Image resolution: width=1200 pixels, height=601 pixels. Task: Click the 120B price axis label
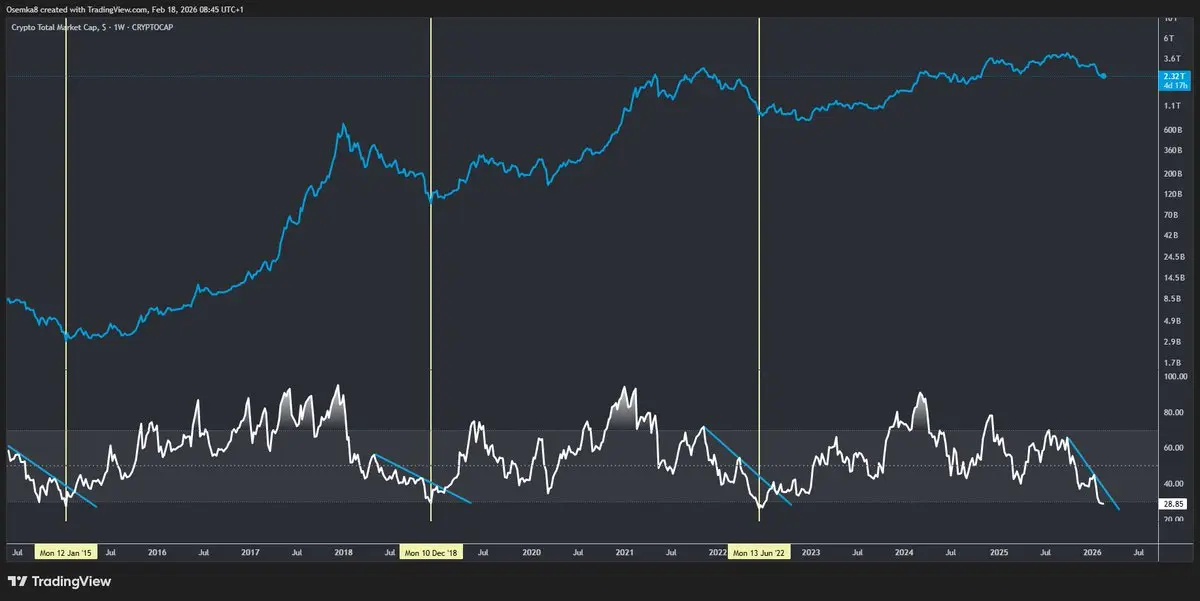click(1171, 193)
